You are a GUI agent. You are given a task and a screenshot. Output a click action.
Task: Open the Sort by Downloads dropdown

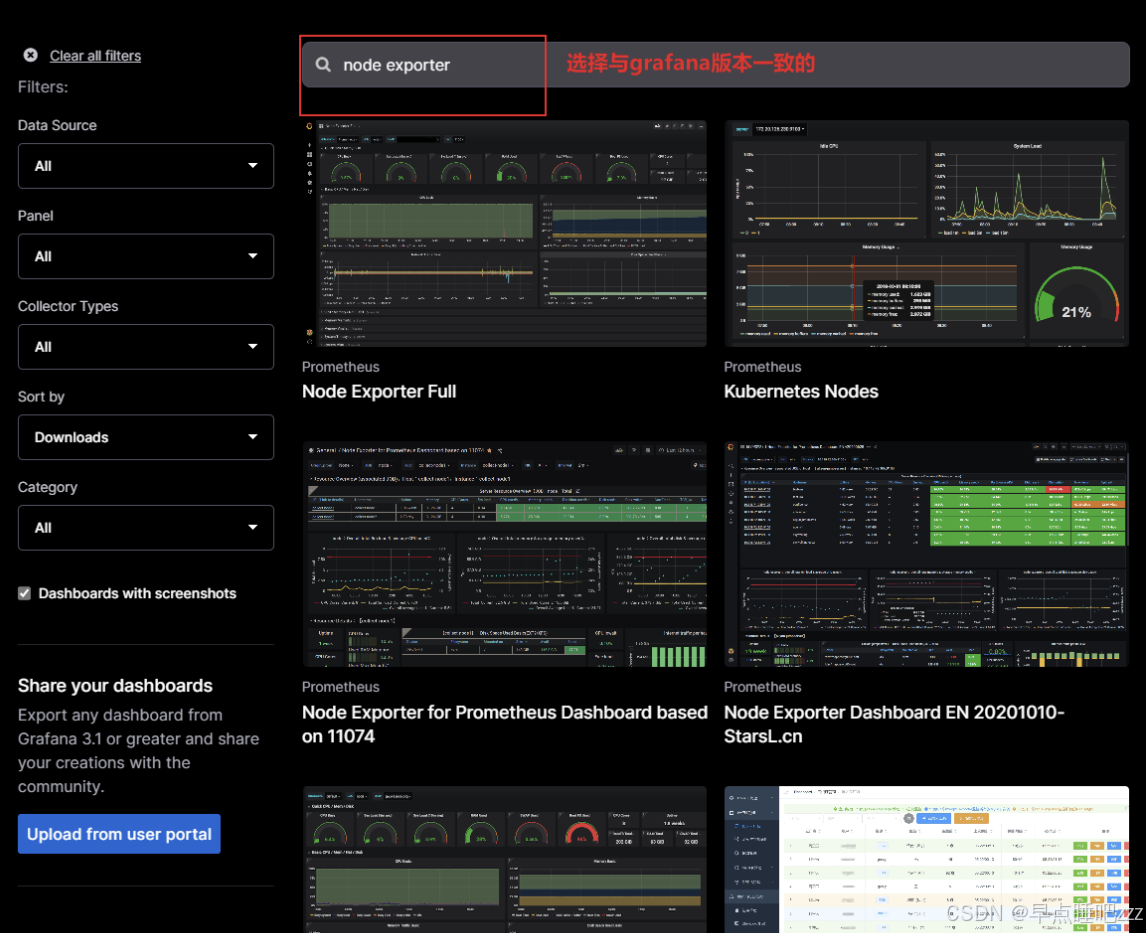(x=146, y=437)
